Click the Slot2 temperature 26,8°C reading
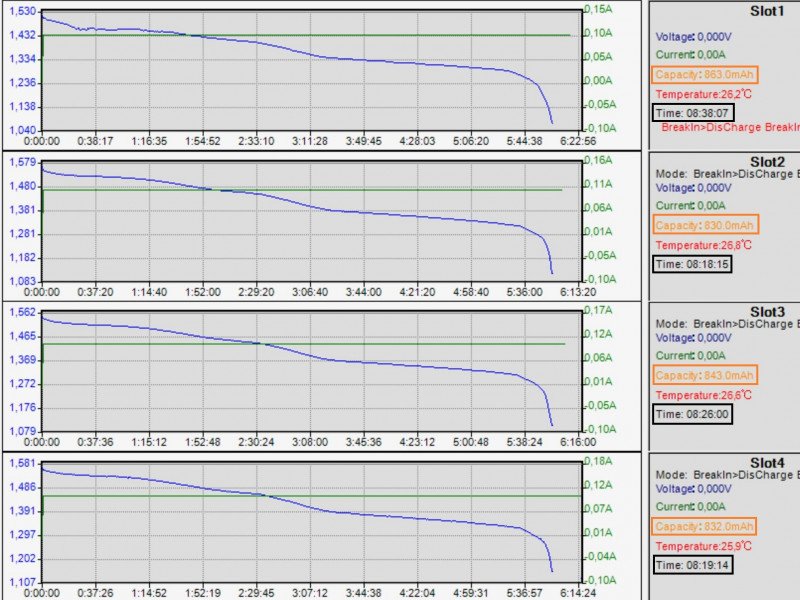800x600 pixels. (x=703, y=245)
